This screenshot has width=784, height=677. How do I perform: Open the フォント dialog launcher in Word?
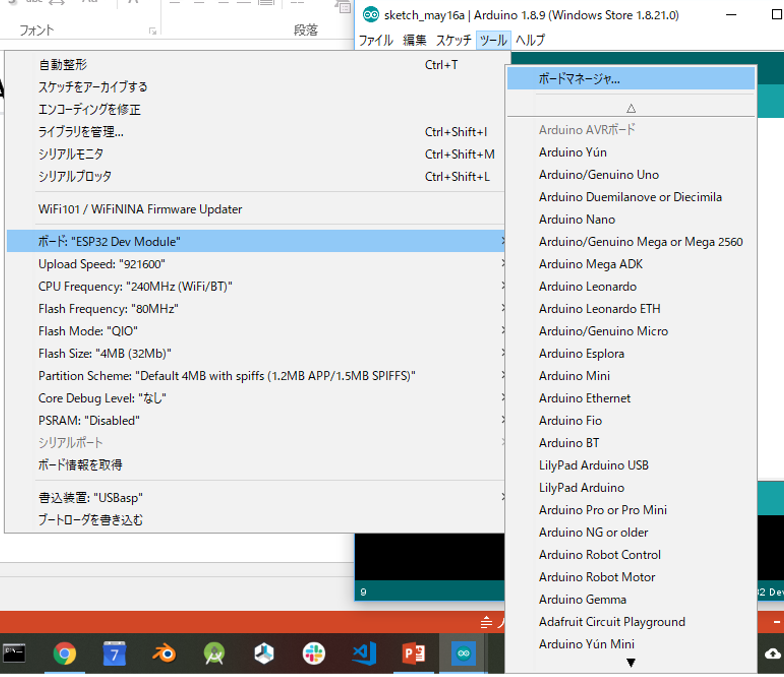coord(152,31)
